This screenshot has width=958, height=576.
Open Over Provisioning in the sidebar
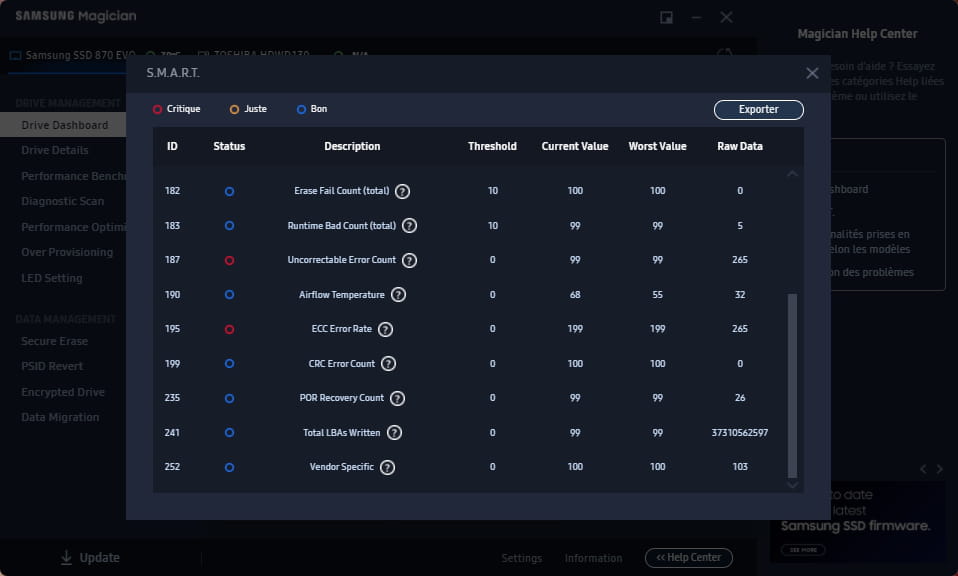(67, 252)
